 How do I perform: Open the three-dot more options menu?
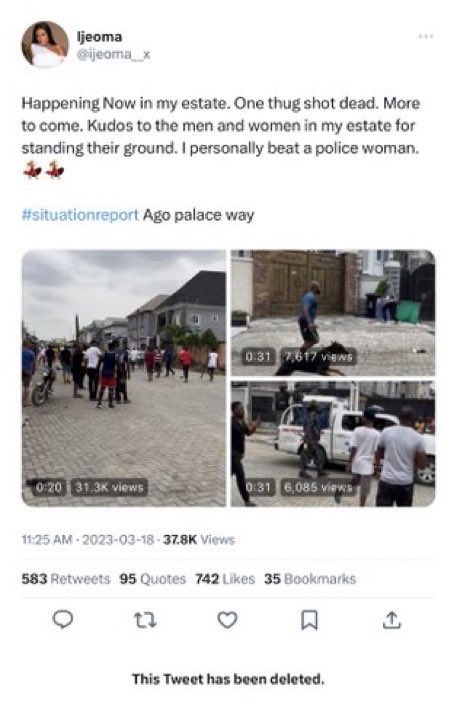tap(425, 36)
